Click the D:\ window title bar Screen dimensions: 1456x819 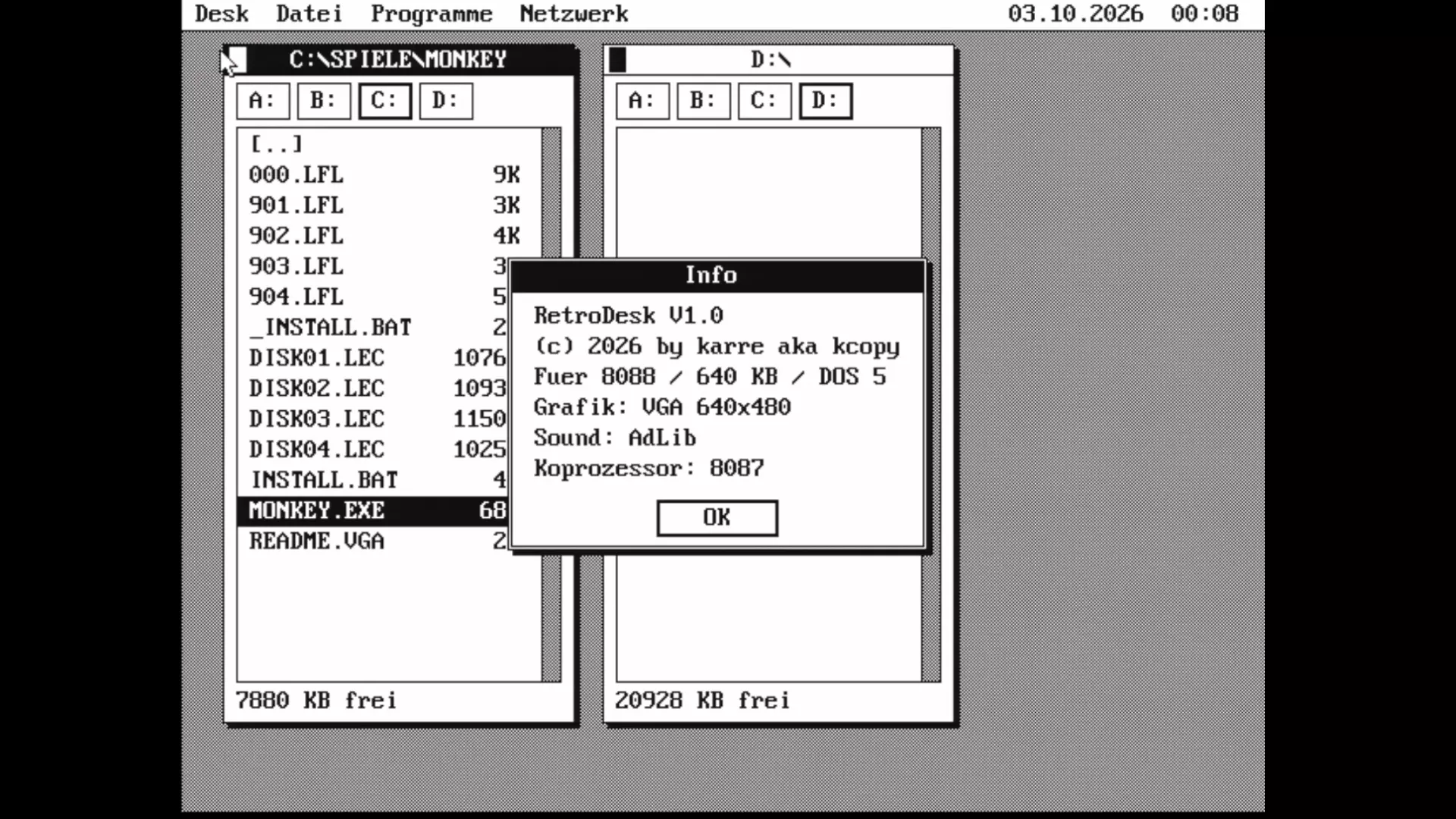(x=779, y=60)
